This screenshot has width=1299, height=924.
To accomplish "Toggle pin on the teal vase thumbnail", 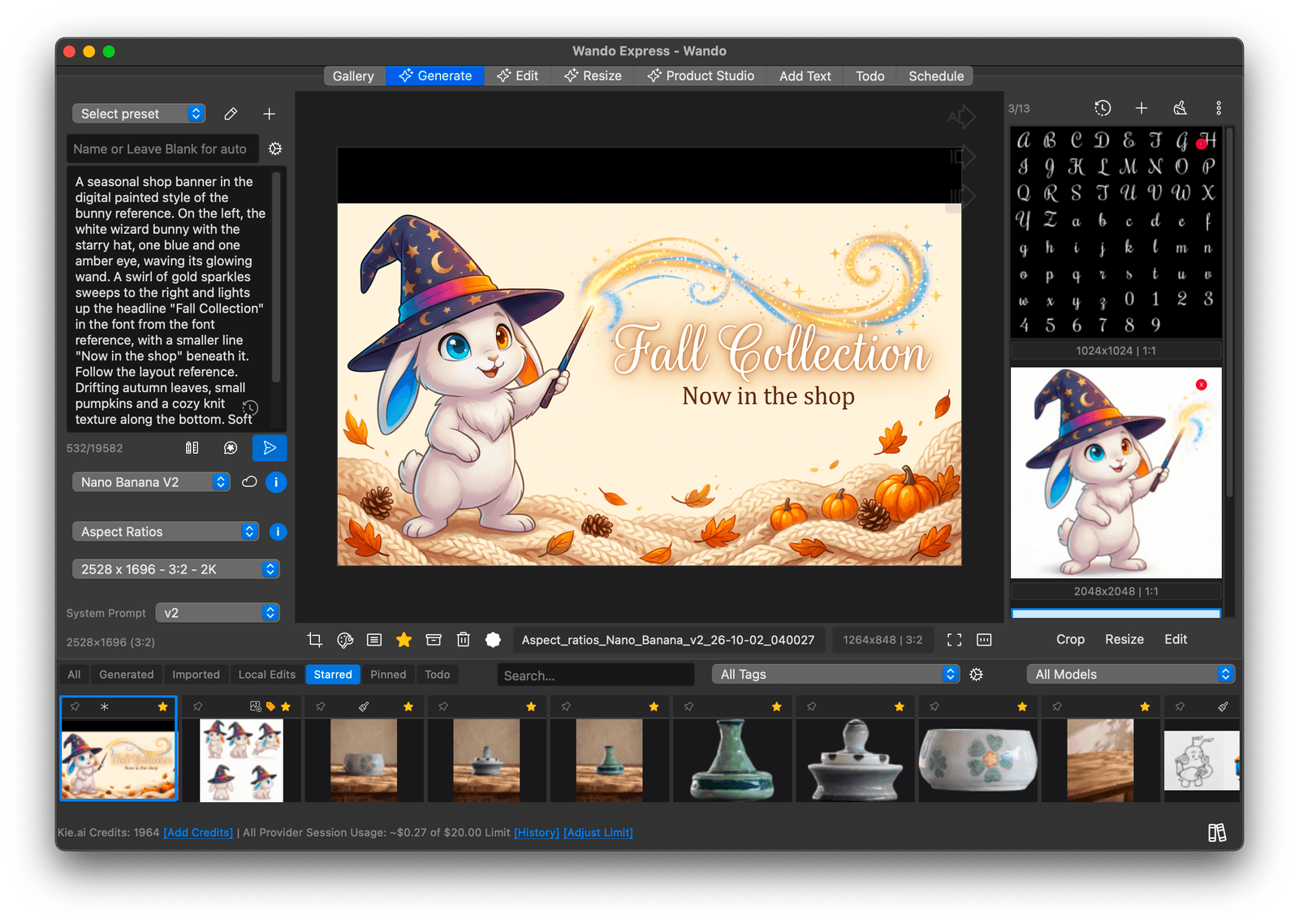I will point(688,706).
